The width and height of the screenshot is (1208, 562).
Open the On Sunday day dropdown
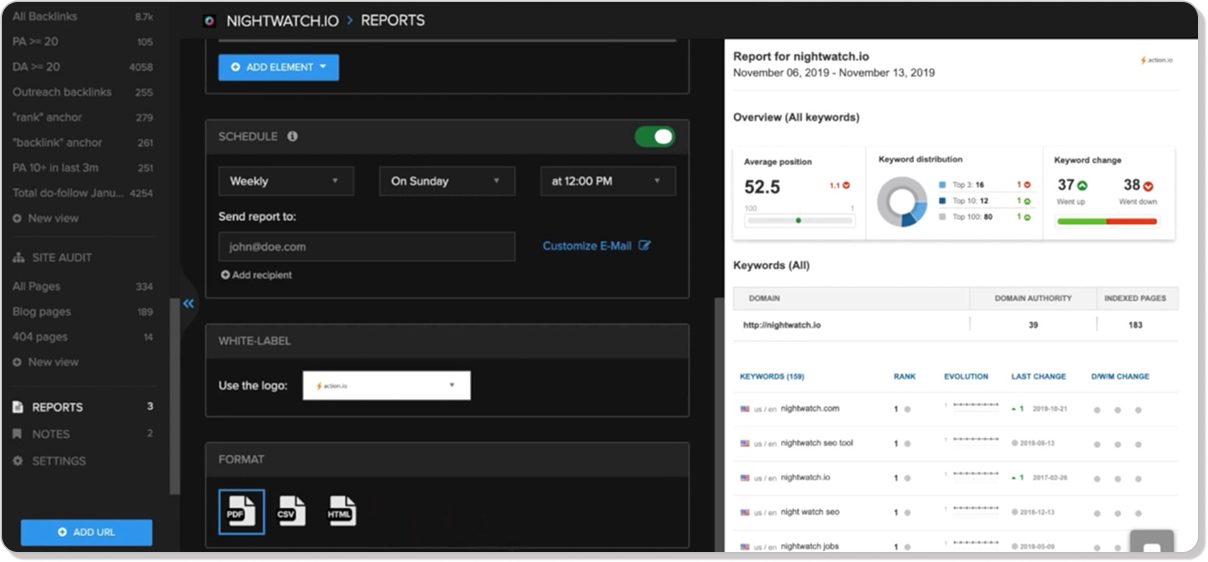coord(447,181)
